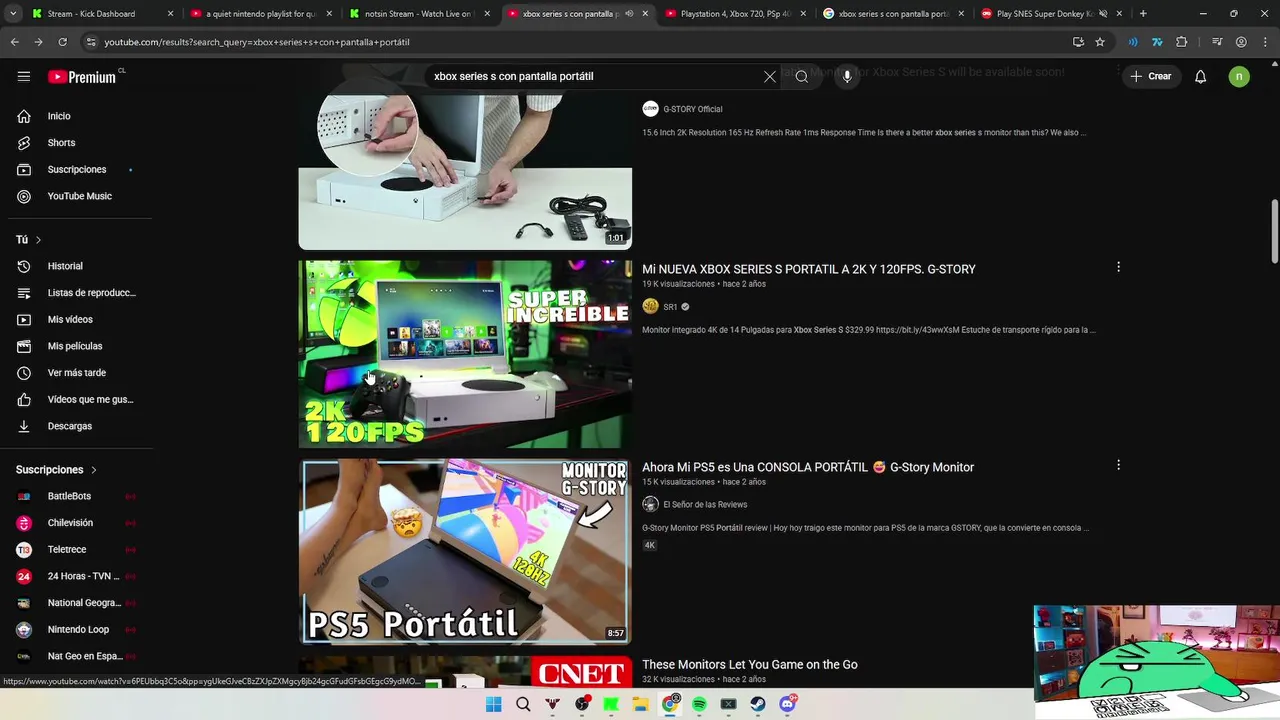Open El Señor de las Reviews channel
The height and width of the screenshot is (720, 1280).
pyautogui.click(x=705, y=505)
